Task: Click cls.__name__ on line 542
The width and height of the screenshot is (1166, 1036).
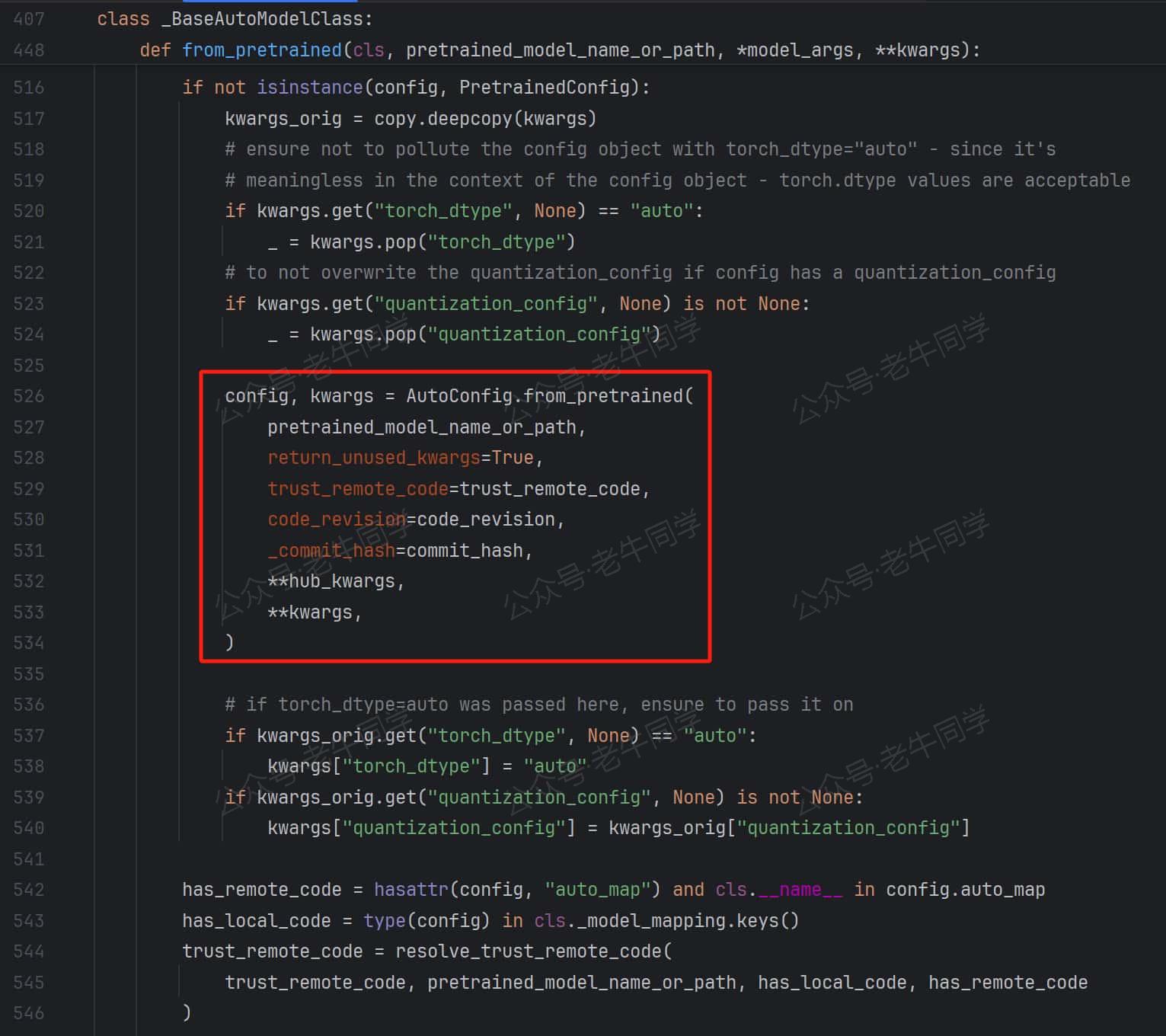Action: (x=778, y=890)
